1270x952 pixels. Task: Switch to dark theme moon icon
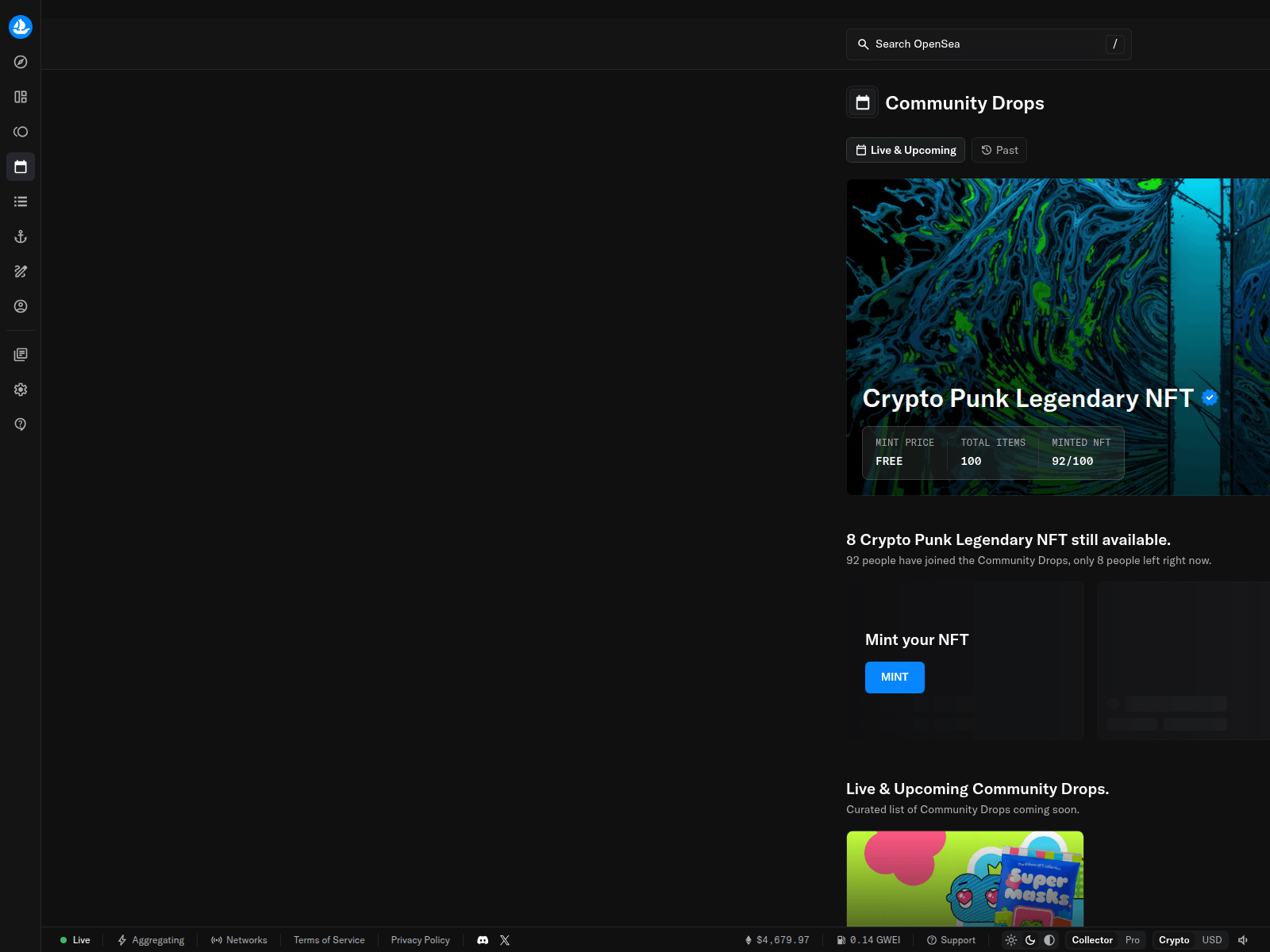pyautogui.click(x=1030, y=940)
